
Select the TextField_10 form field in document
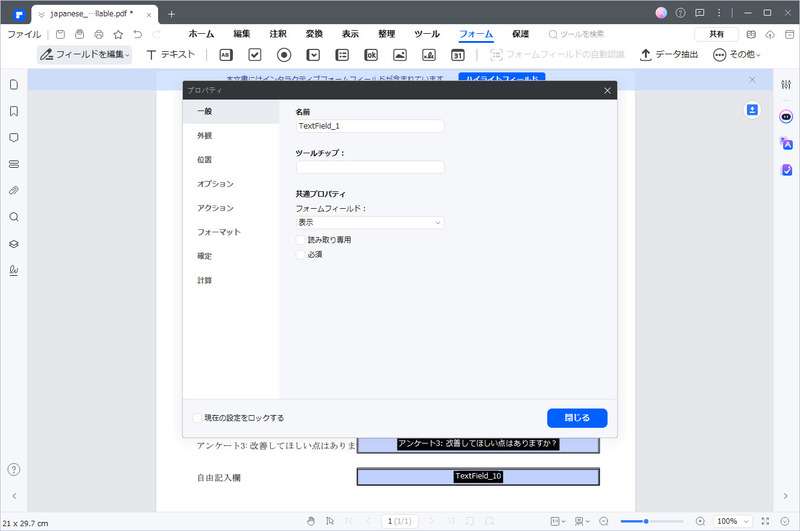tap(478, 476)
